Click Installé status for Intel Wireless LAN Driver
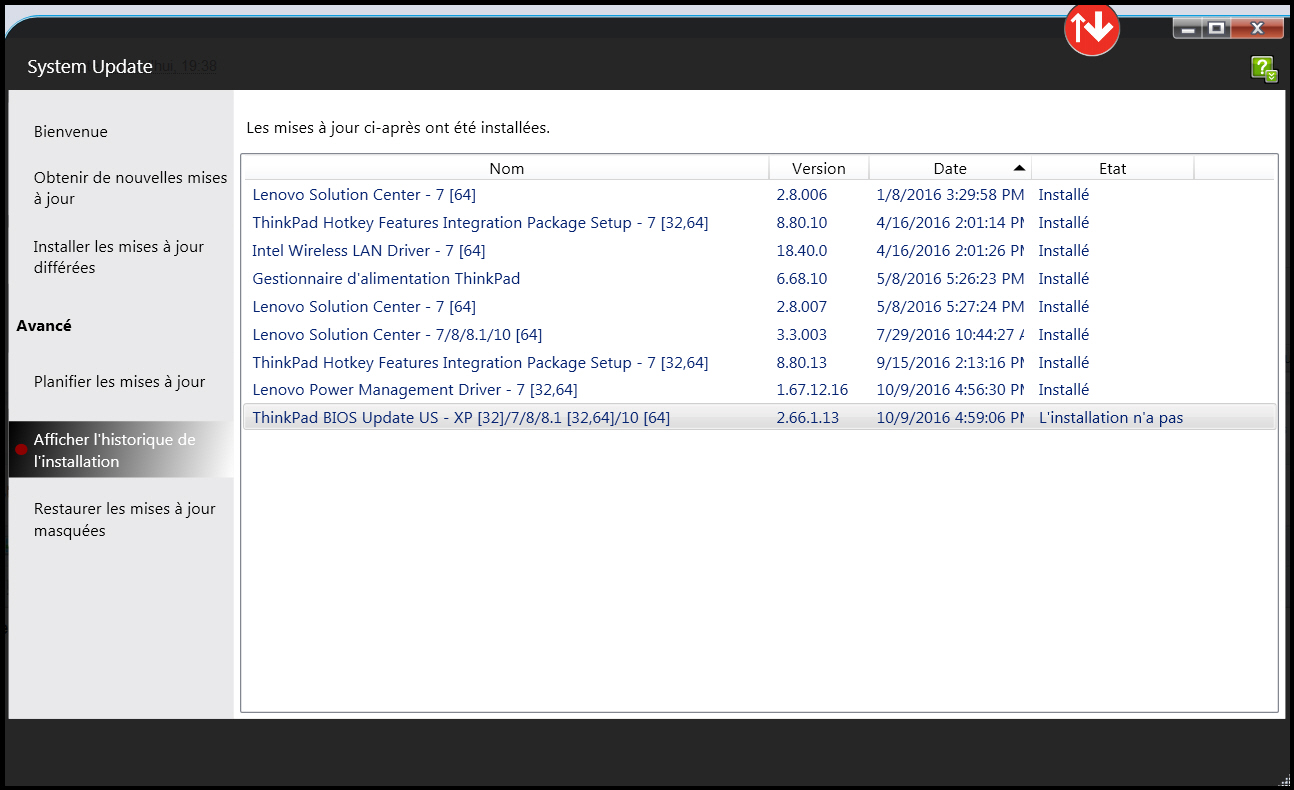1294x790 pixels. coord(1064,251)
